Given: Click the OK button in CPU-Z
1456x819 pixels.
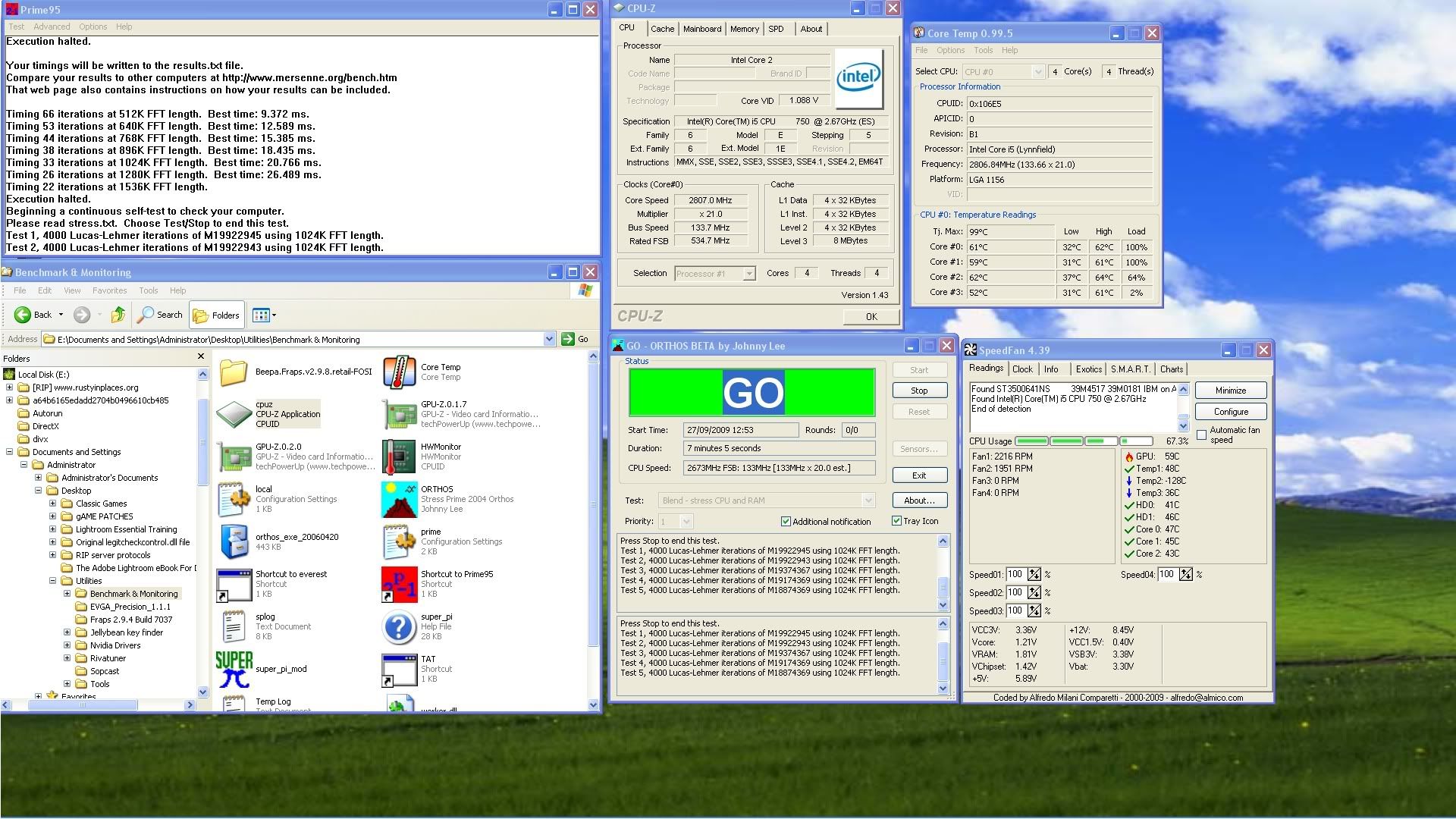Looking at the screenshot, I should (x=871, y=317).
